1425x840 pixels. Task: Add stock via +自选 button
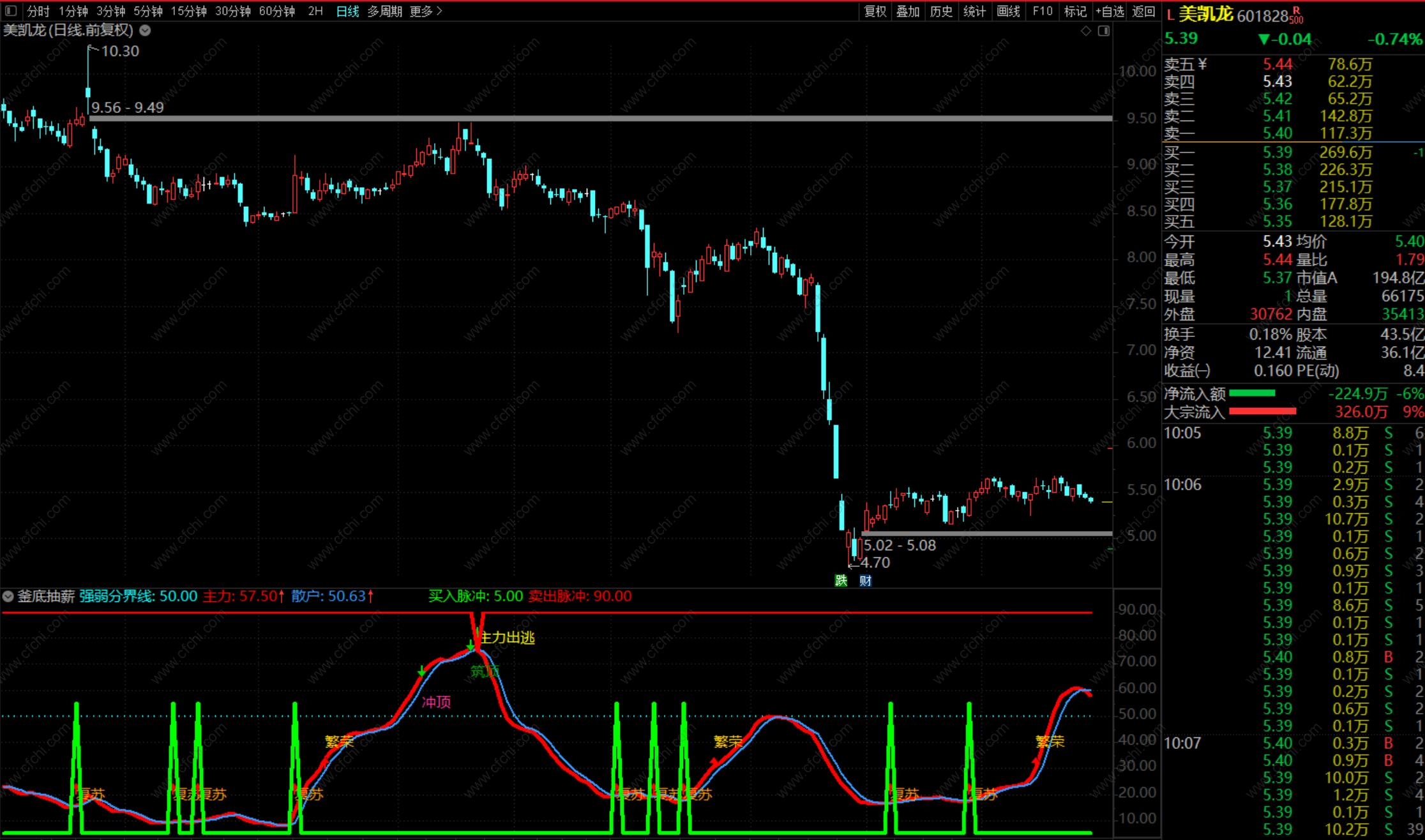tap(1110, 11)
